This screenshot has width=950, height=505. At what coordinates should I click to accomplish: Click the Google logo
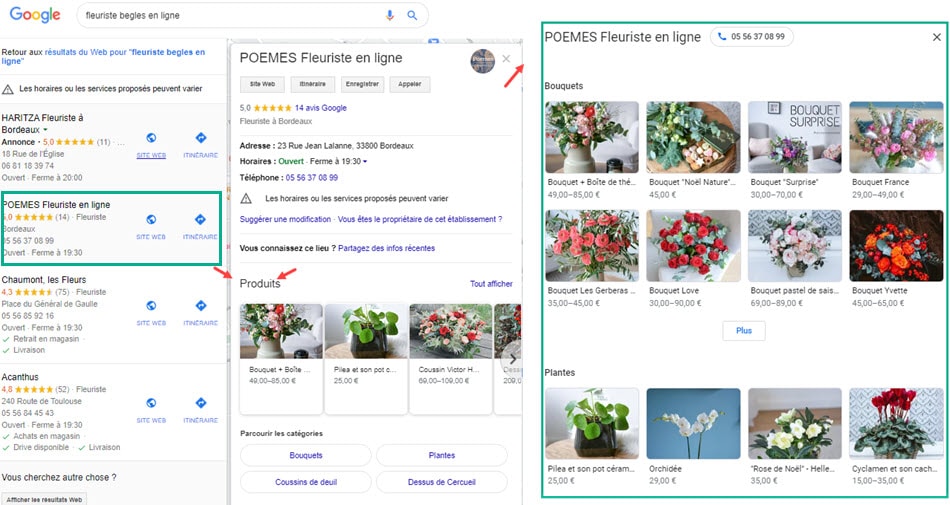(35, 15)
